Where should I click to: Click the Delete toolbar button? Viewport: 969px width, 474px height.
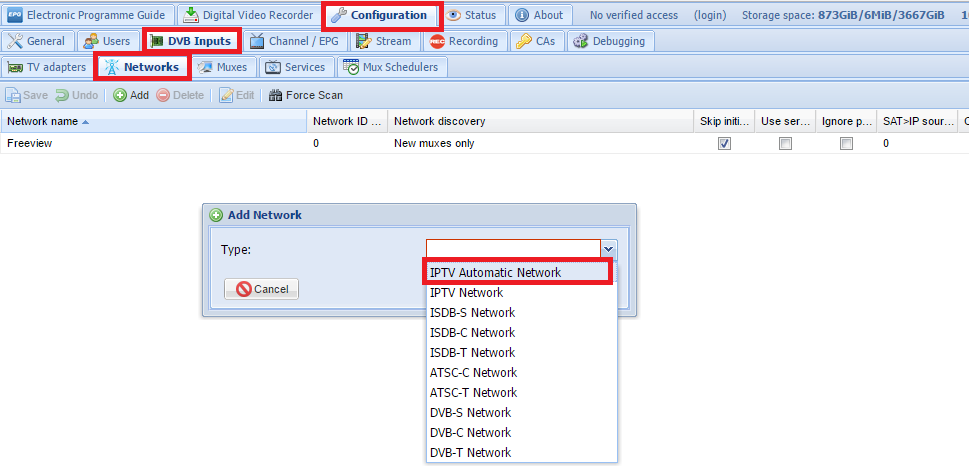pos(180,95)
